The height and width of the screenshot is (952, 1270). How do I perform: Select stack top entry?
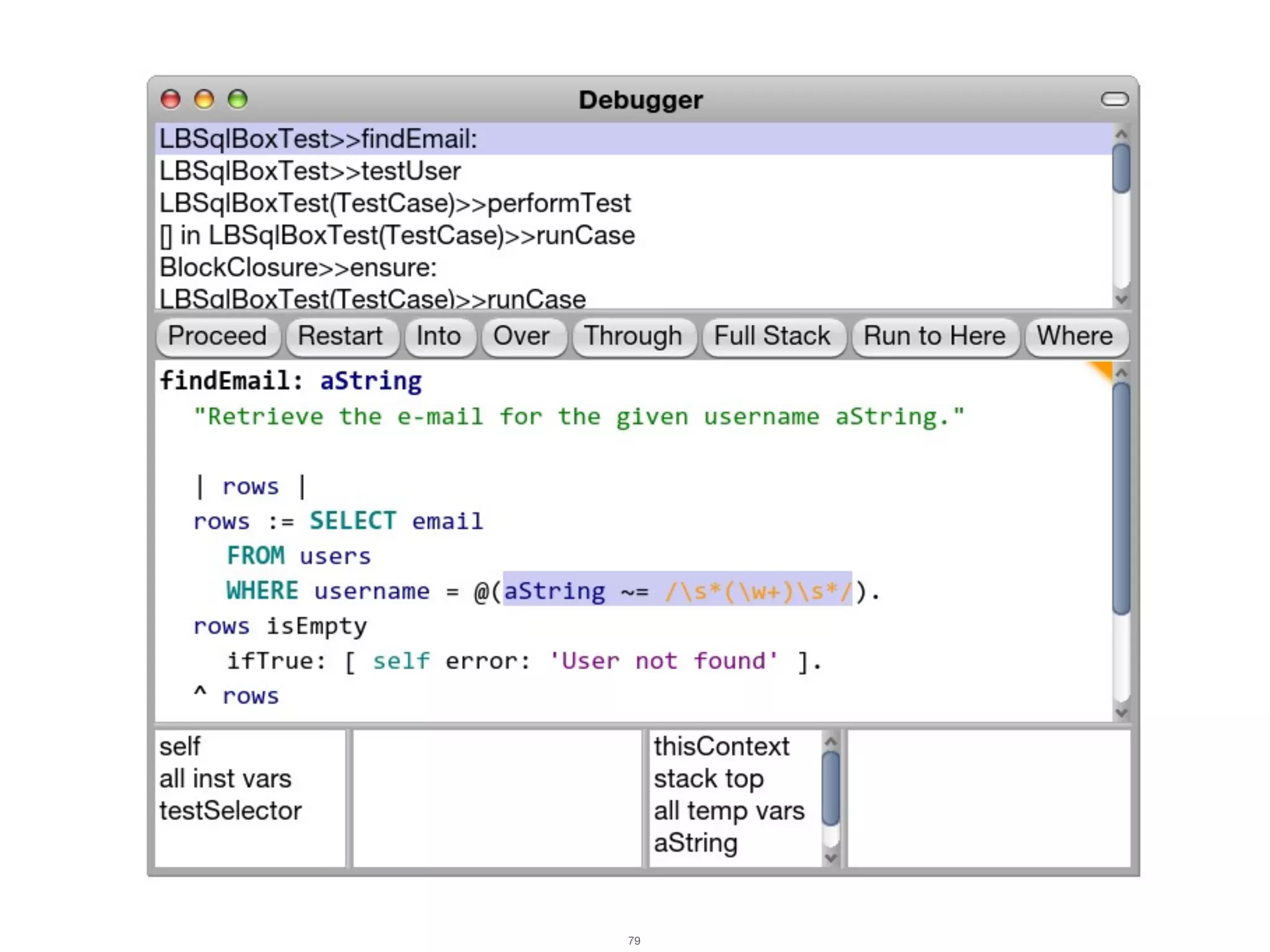pyautogui.click(x=708, y=778)
